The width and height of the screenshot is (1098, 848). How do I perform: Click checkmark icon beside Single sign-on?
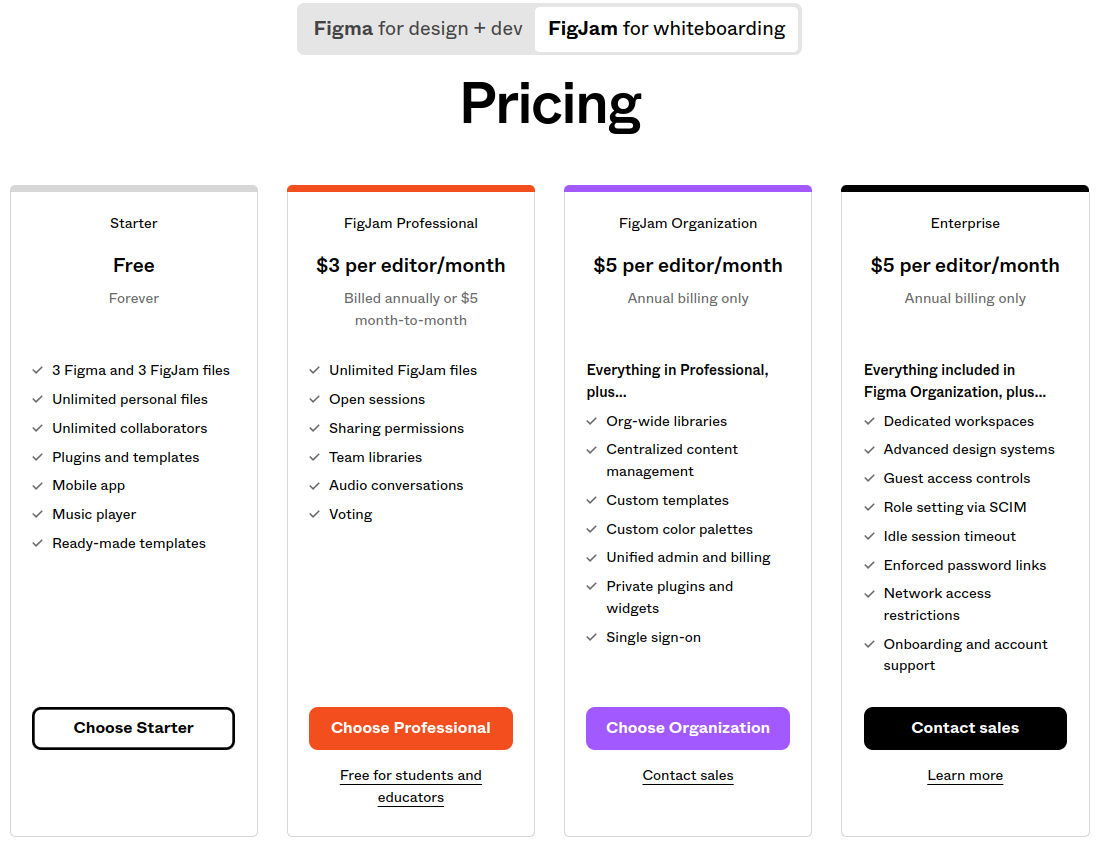[x=592, y=637]
